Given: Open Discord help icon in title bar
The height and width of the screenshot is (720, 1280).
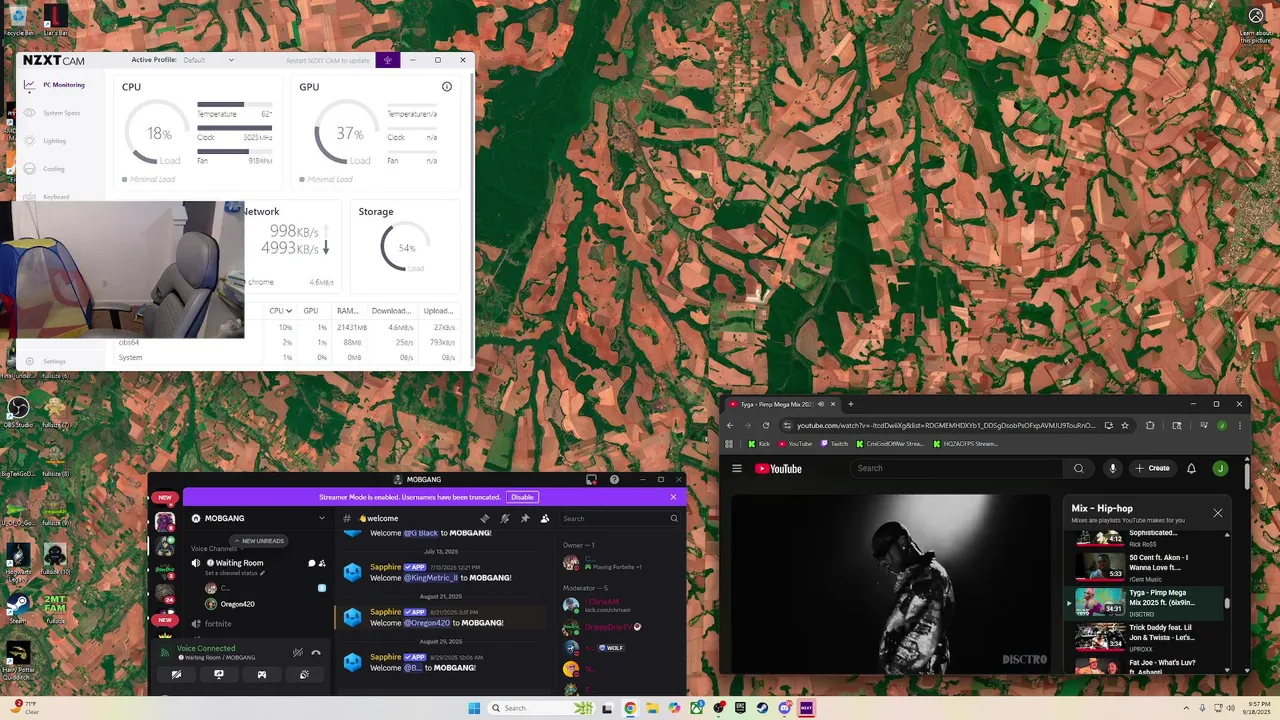Looking at the screenshot, I should click(614, 480).
